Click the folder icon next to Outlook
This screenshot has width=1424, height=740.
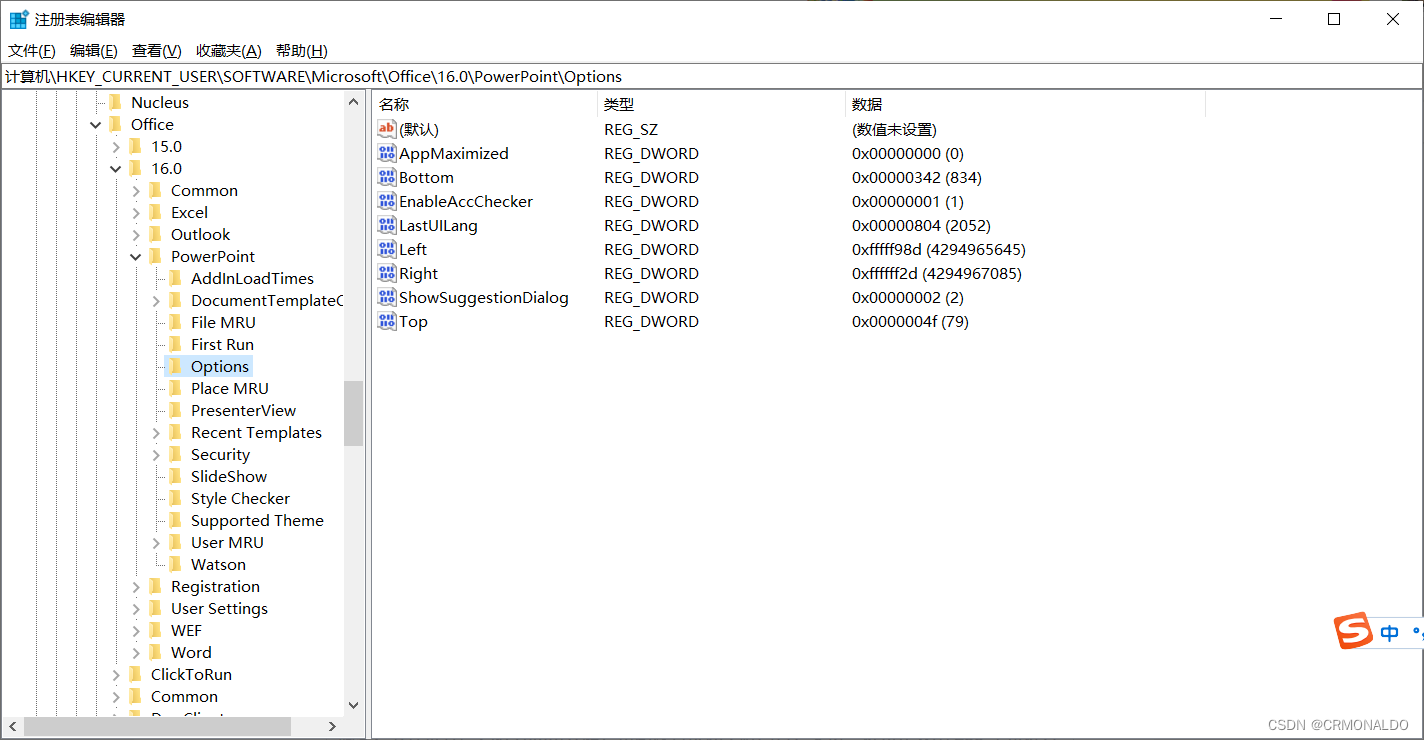(155, 234)
